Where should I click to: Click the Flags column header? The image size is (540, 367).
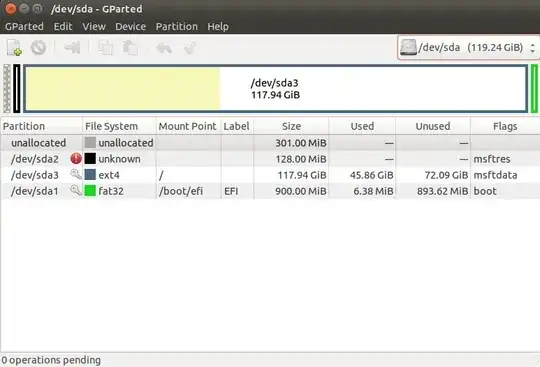coord(505,126)
